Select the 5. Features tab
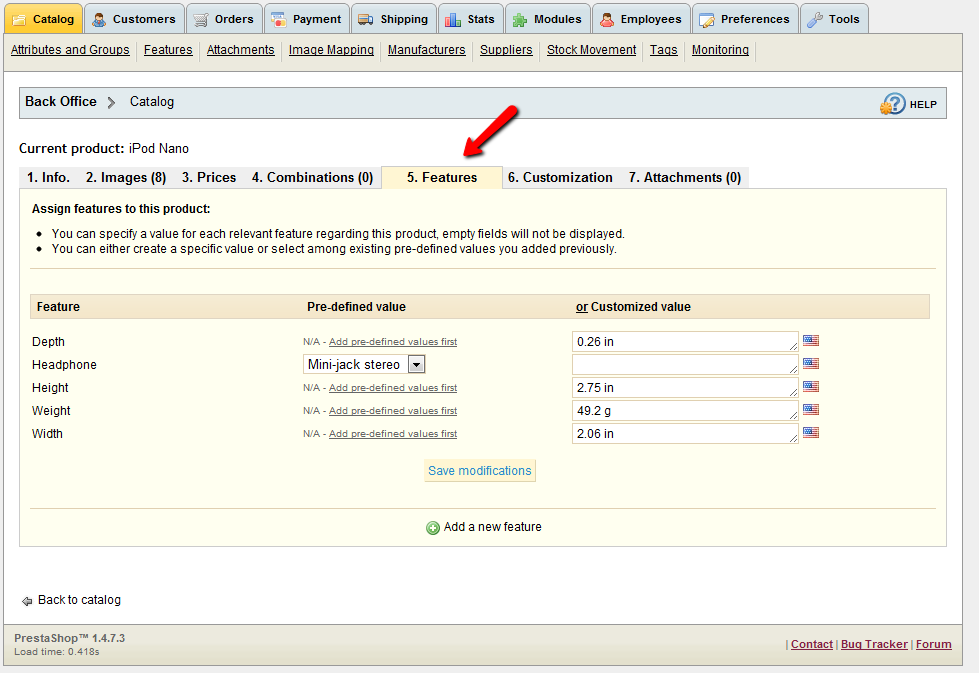 point(442,177)
